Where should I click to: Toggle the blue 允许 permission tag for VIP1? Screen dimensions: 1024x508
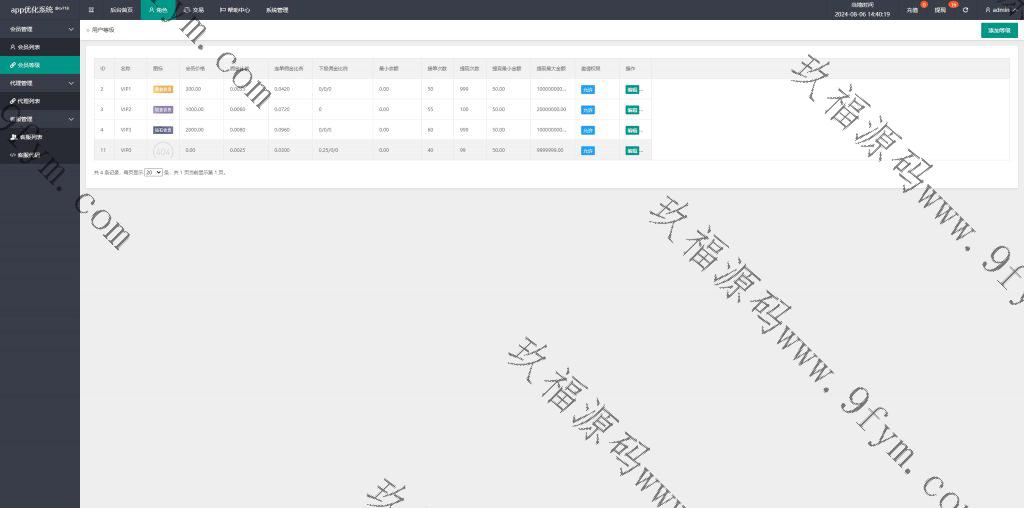click(587, 89)
